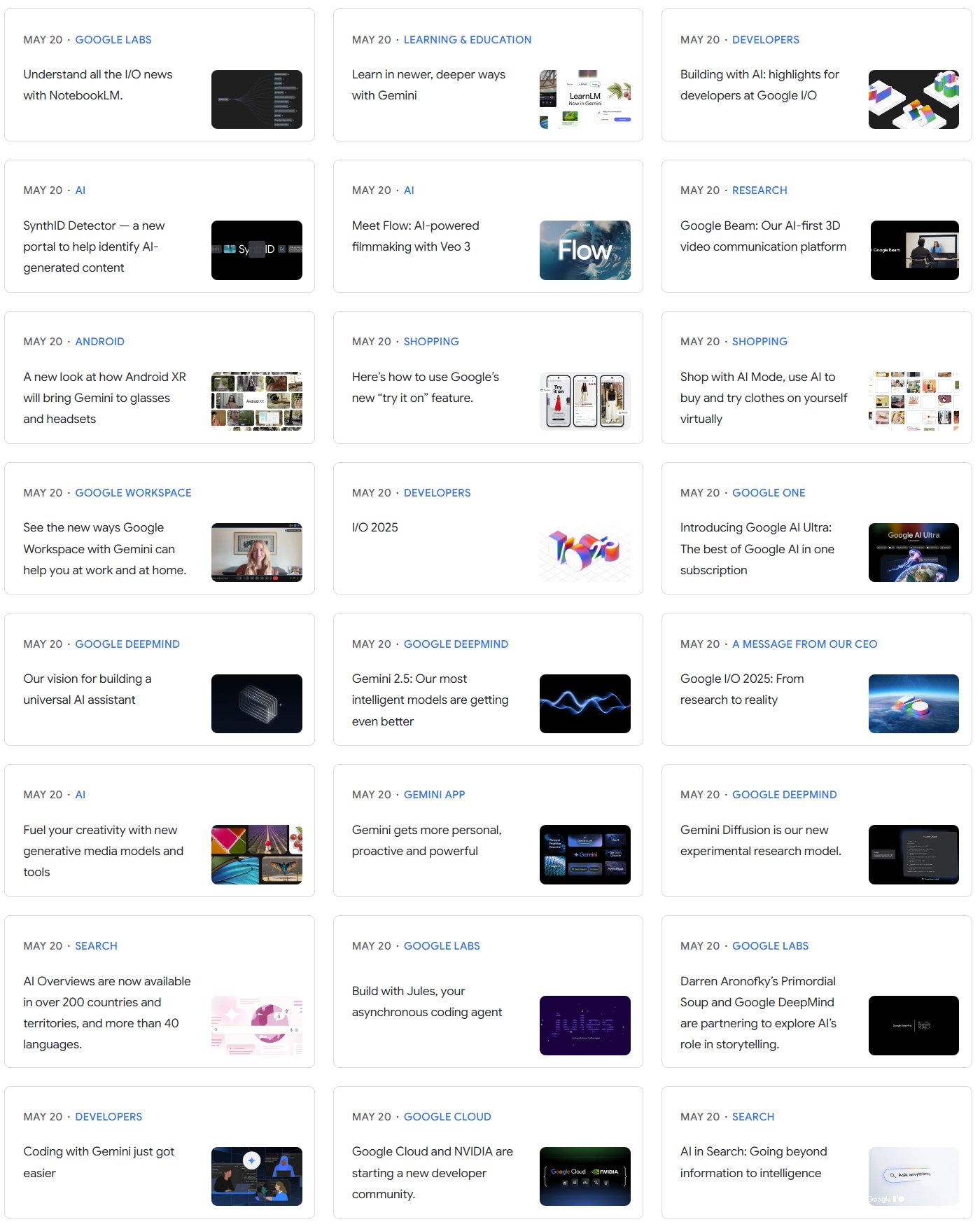Click the AI category above SynthID Detector

(80, 190)
